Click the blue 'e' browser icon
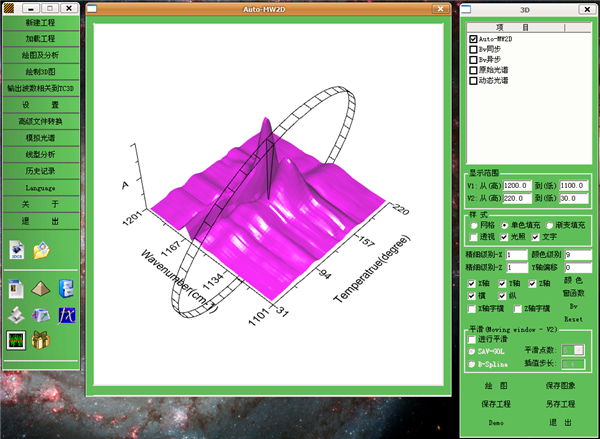 tap(67, 290)
